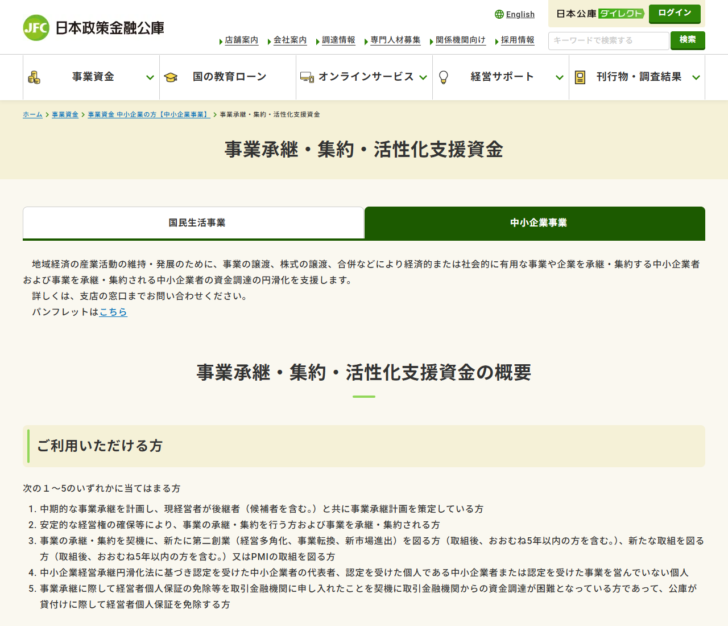Click the lightbulb icon for 経営サポート

click(443, 77)
